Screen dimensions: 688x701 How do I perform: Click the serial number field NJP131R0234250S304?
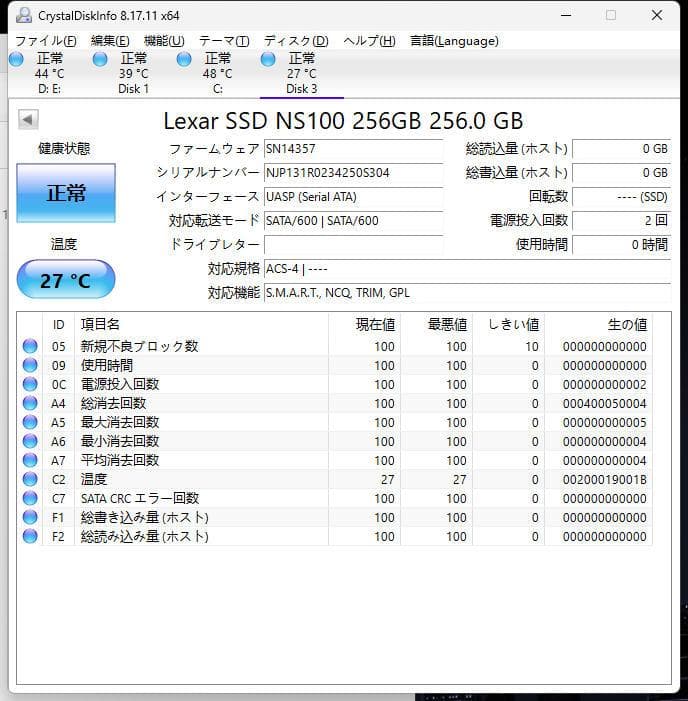[x=353, y=173]
